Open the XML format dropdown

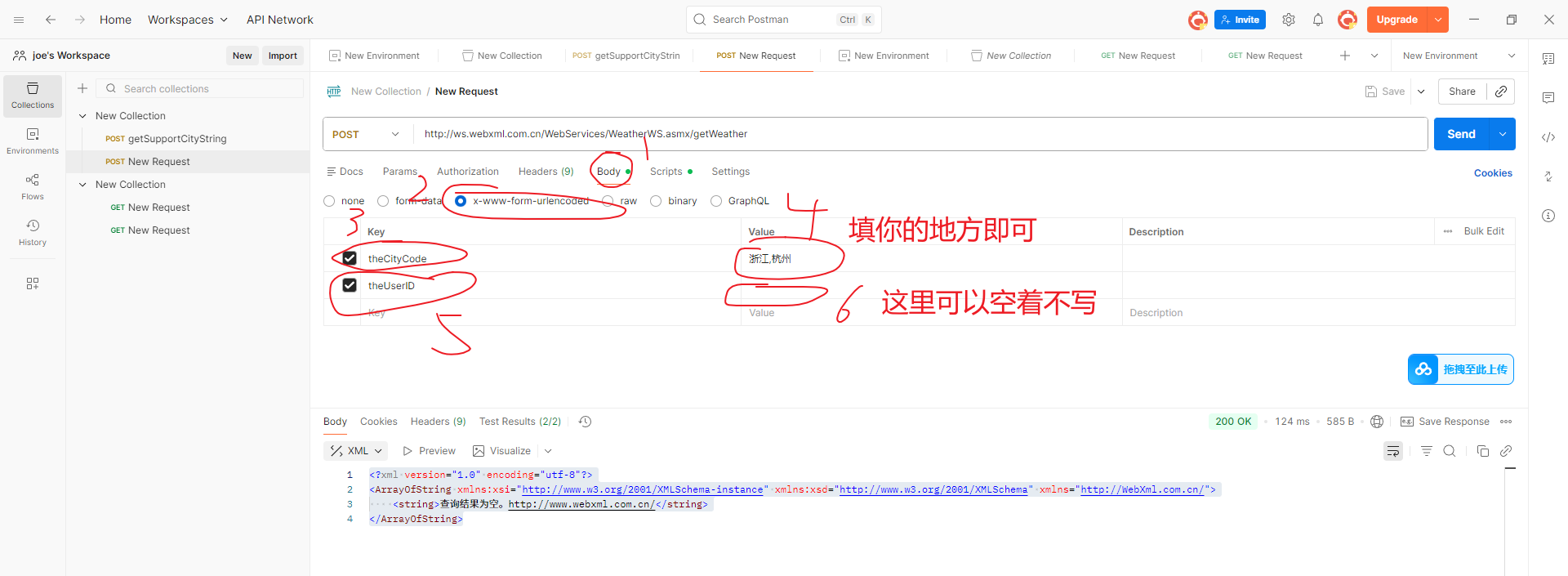coord(356,451)
